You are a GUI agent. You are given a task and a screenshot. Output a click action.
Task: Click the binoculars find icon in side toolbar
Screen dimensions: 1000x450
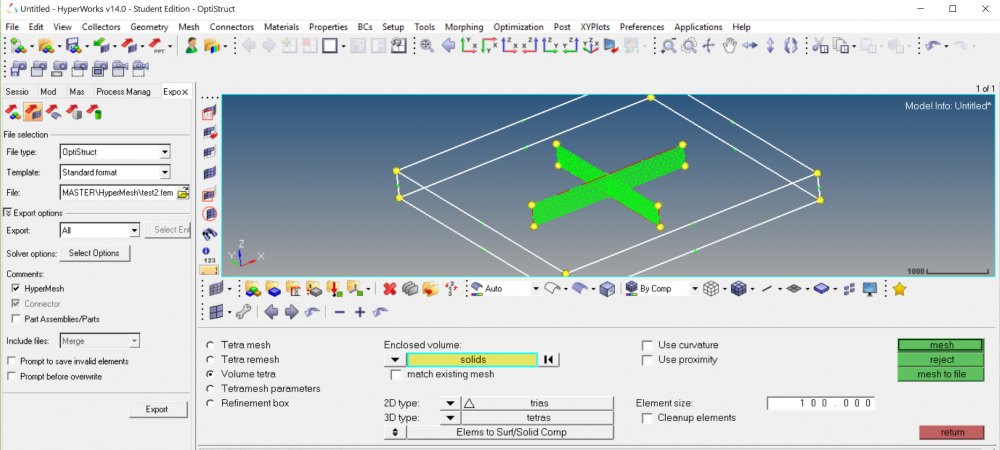point(209,234)
